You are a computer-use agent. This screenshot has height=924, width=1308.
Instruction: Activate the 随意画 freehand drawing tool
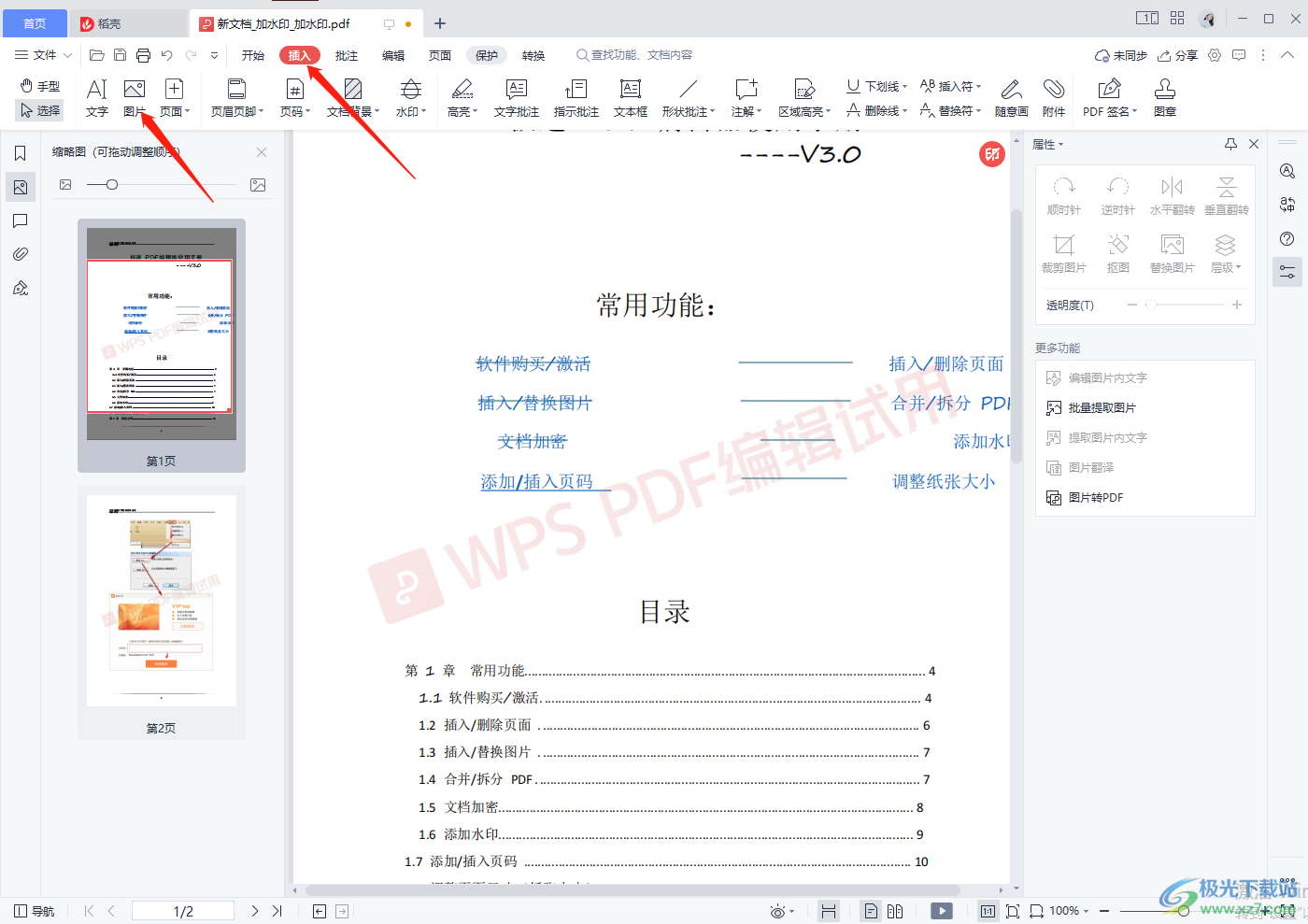tap(1012, 98)
